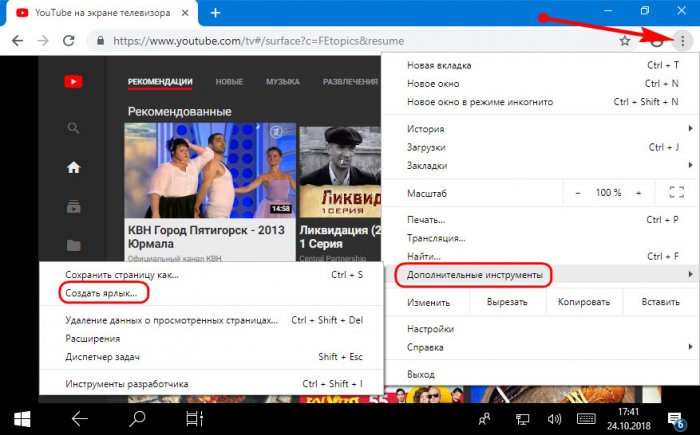Open the touch keyboard tray icon
This screenshot has width=700, height=435.
(x=586, y=419)
